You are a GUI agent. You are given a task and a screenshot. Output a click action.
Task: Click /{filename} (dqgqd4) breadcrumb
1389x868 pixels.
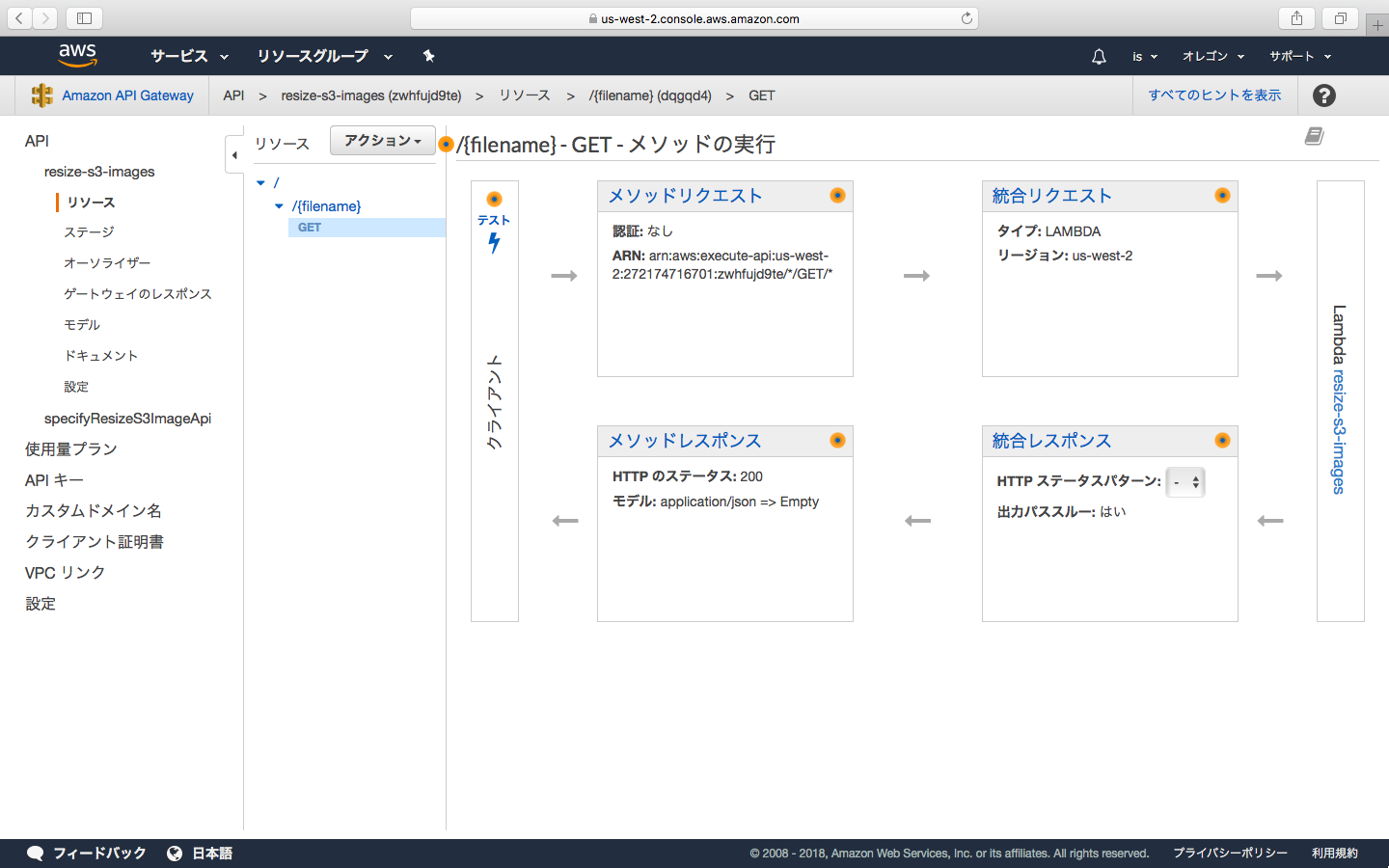[650, 95]
